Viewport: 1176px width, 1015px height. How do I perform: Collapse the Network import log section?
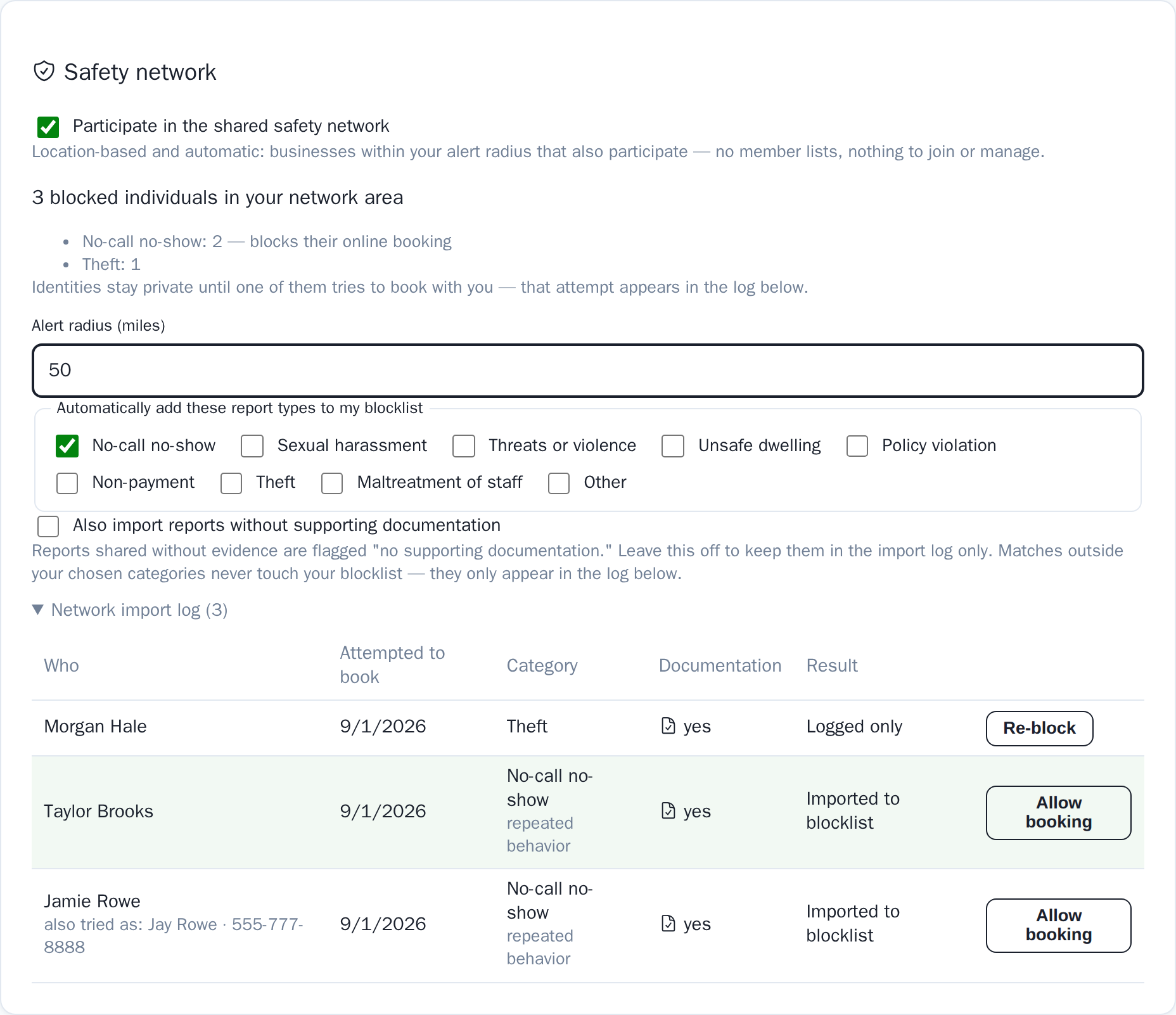[x=130, y=610]
